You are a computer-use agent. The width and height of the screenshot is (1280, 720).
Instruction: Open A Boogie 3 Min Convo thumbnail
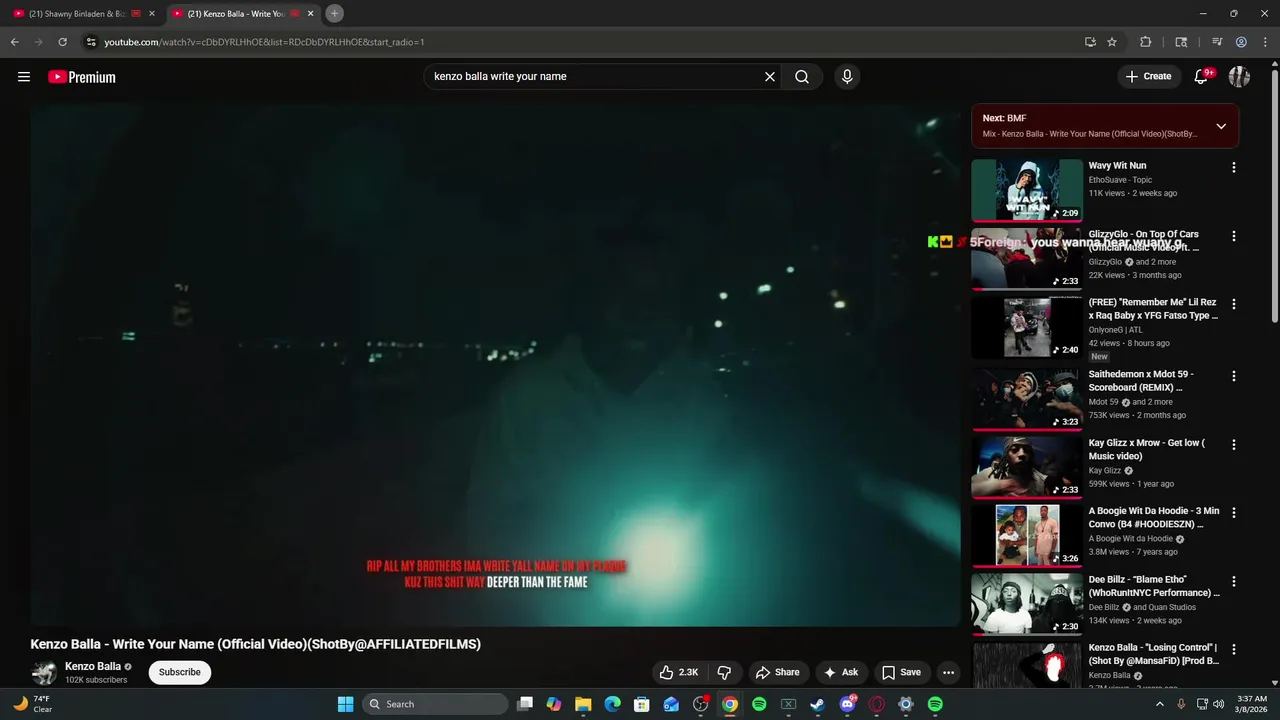pos(1027,535)
